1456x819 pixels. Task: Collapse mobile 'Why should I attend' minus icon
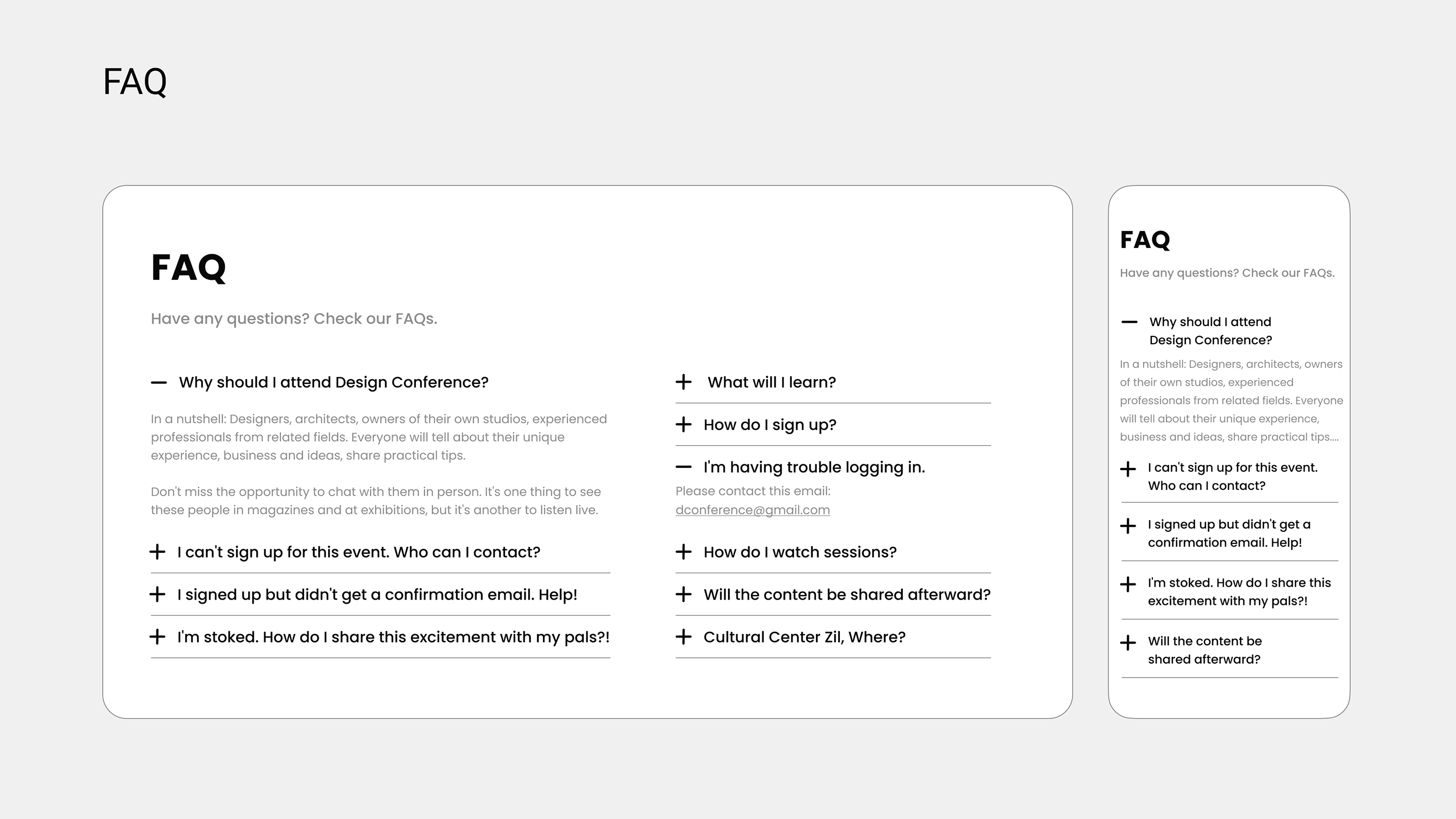tap(1129, 322)
